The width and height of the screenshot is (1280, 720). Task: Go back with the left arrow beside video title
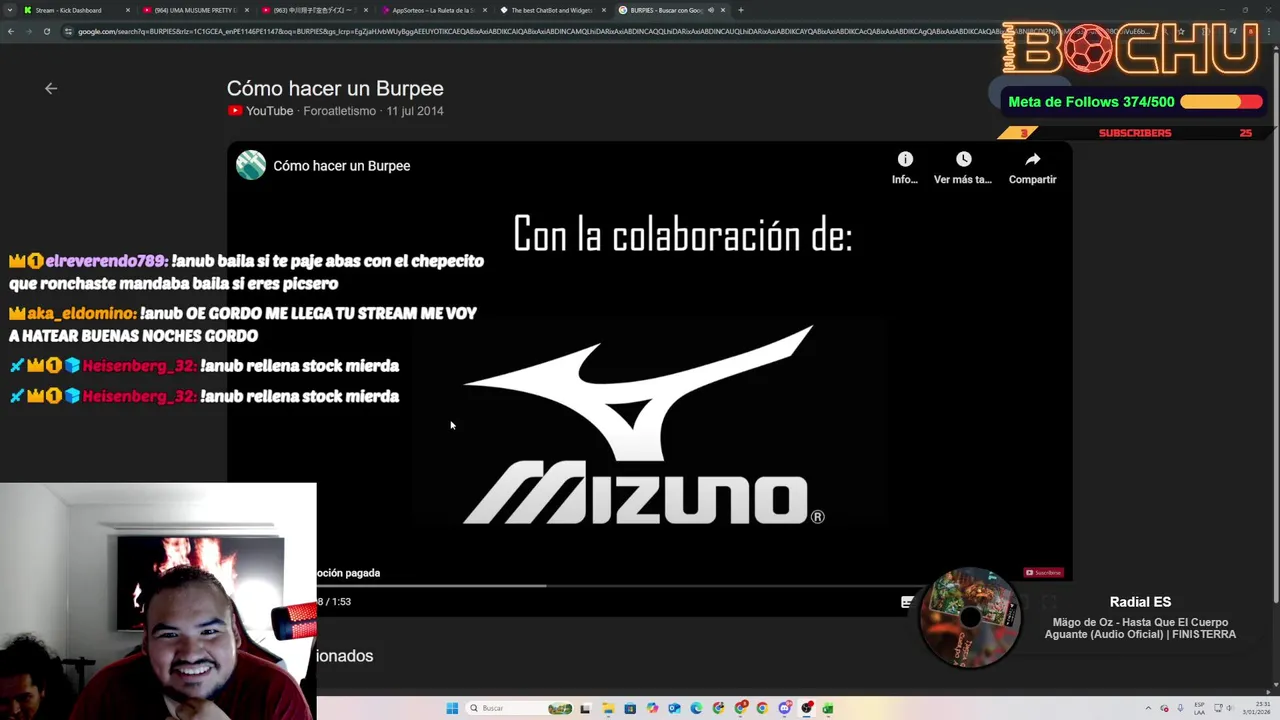point(51,88)
